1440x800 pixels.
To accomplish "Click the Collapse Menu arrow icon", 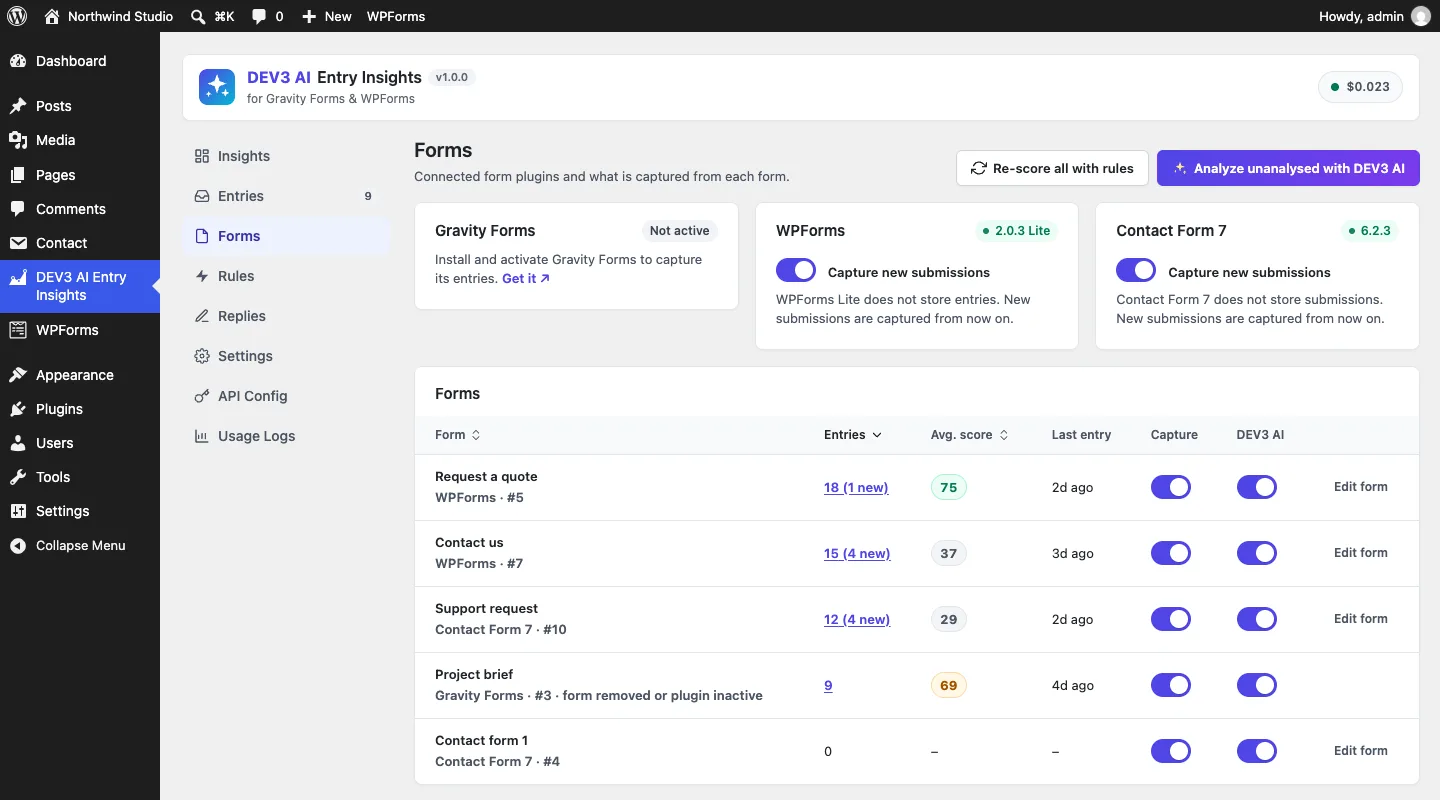I will (18, 546).
